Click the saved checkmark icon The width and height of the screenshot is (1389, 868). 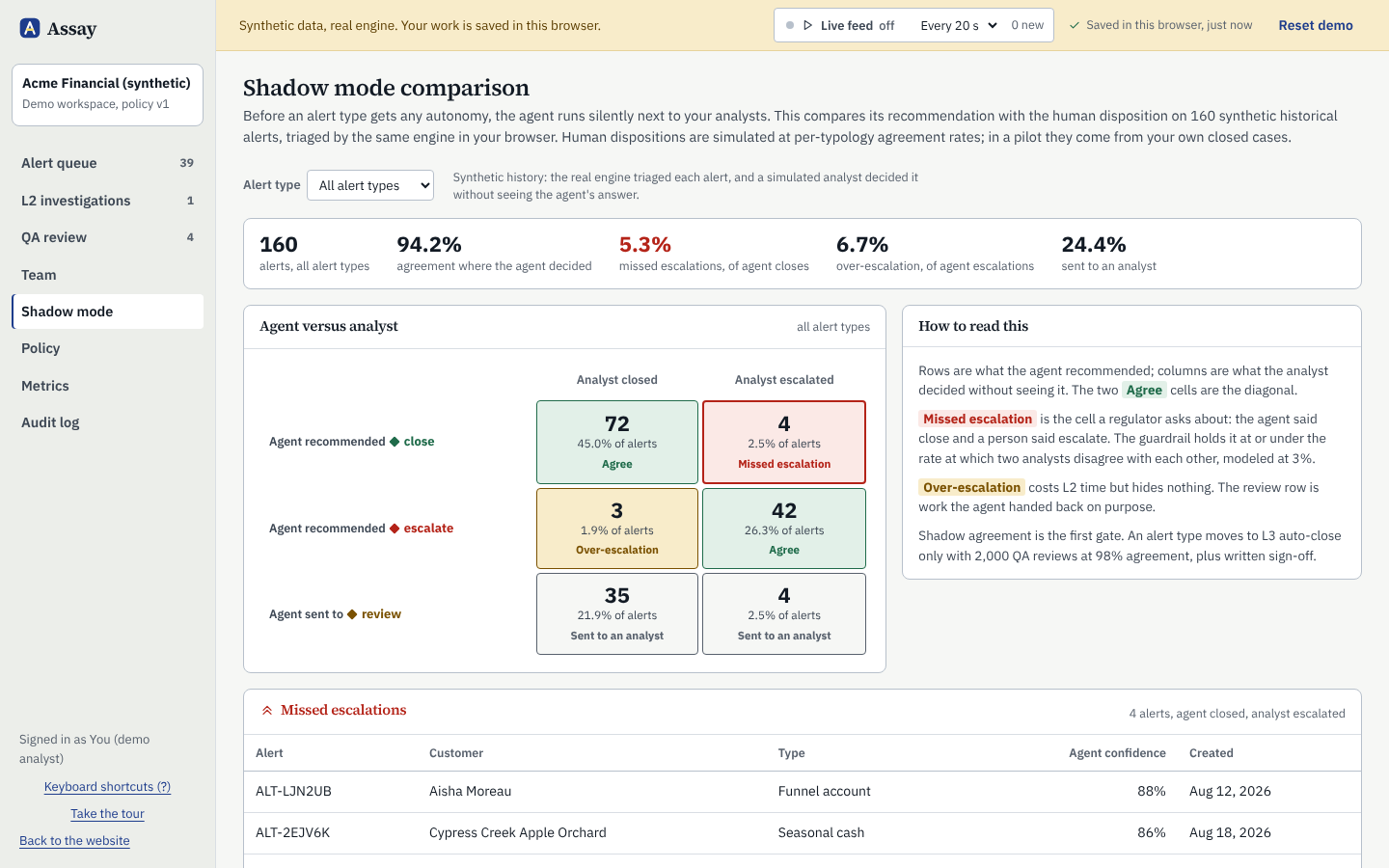[x=1075, y=26]
